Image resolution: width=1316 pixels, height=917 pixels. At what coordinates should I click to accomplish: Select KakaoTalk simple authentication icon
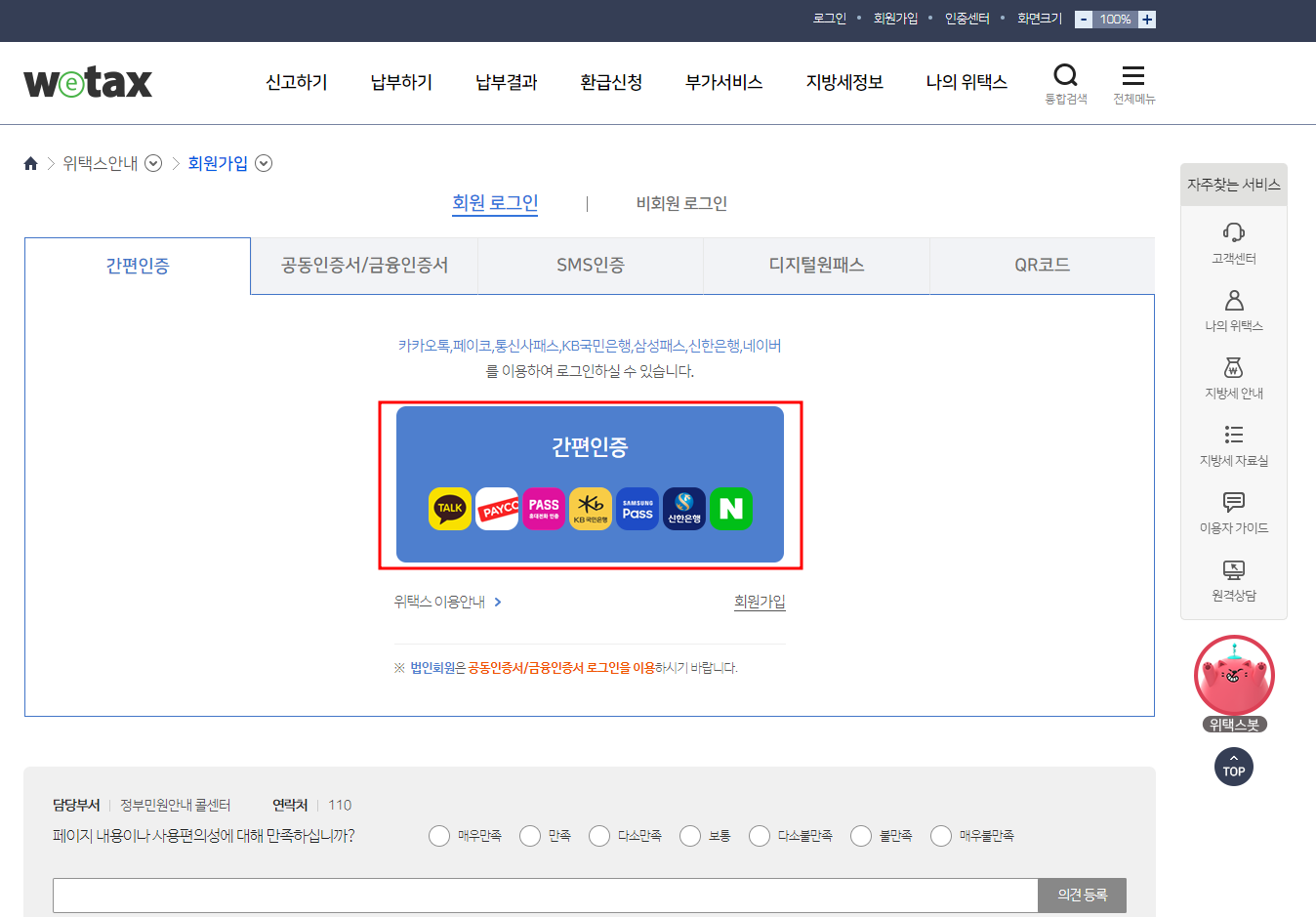pos(449,509)
